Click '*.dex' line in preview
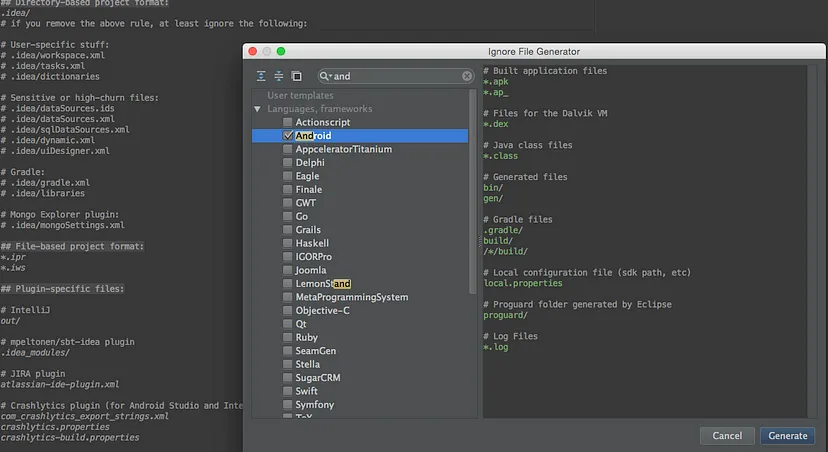The height and width of the screenshot is (452, 828). [496, 124]
